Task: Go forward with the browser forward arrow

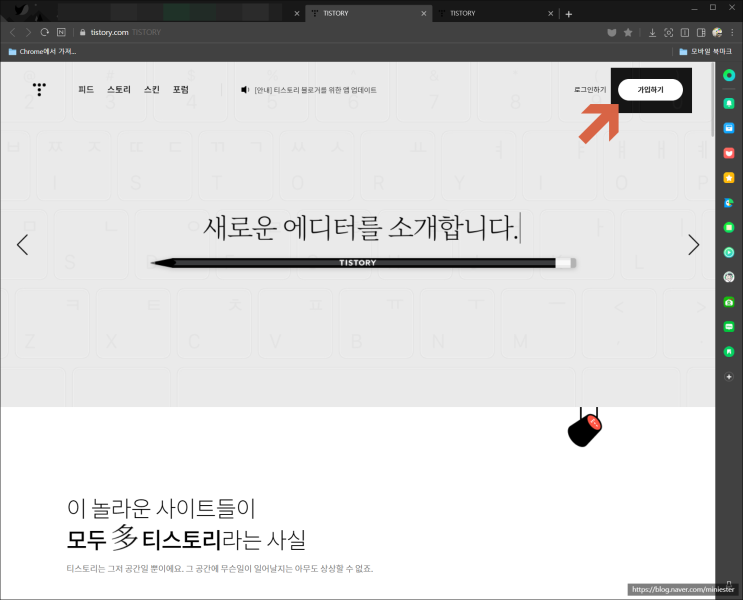Action: click(28, 32)
